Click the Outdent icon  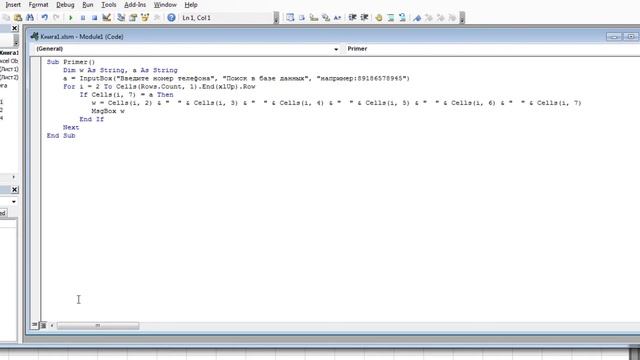(x=364, y=18)
